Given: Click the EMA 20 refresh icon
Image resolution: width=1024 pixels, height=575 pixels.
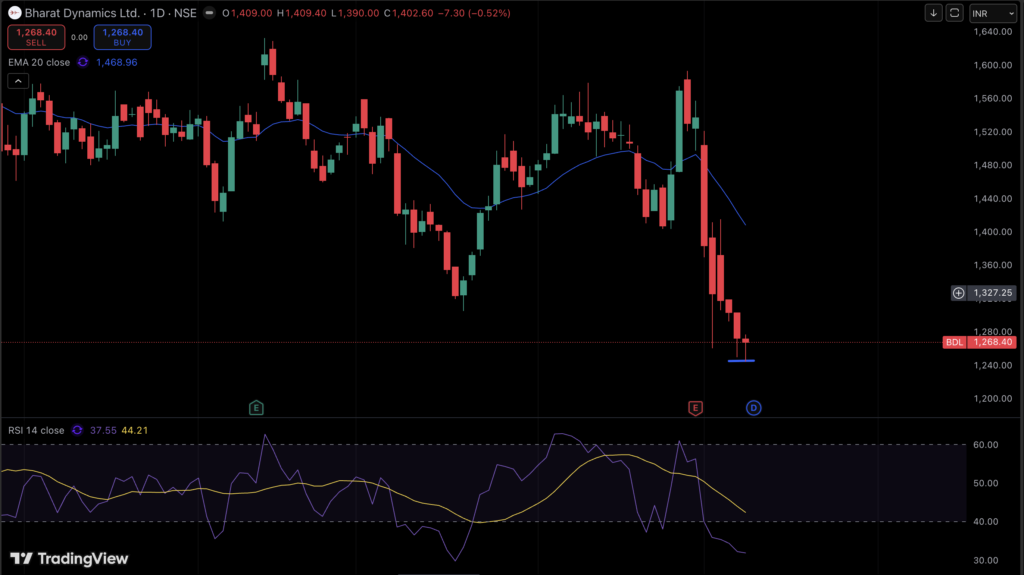Looking at the screenshot, I should click(x=83, y=62).
